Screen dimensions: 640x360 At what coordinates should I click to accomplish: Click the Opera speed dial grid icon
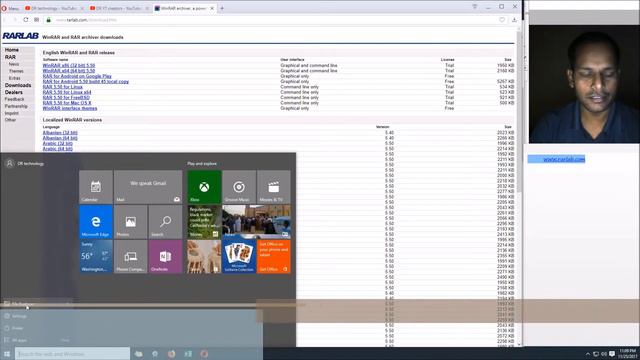36,20
